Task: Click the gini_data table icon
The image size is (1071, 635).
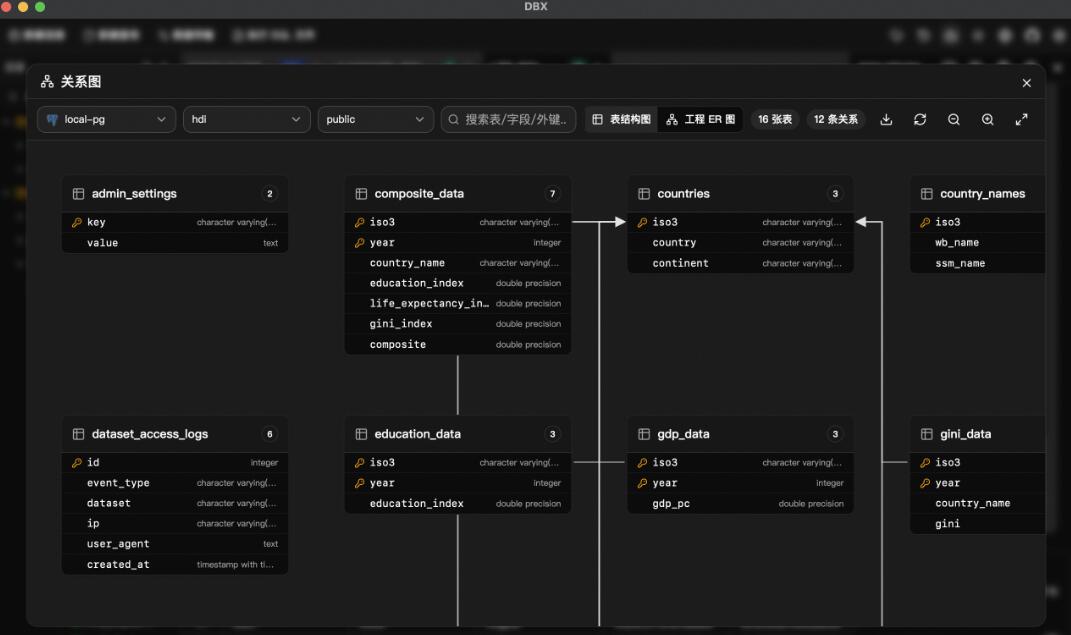Action: (927, 434)
